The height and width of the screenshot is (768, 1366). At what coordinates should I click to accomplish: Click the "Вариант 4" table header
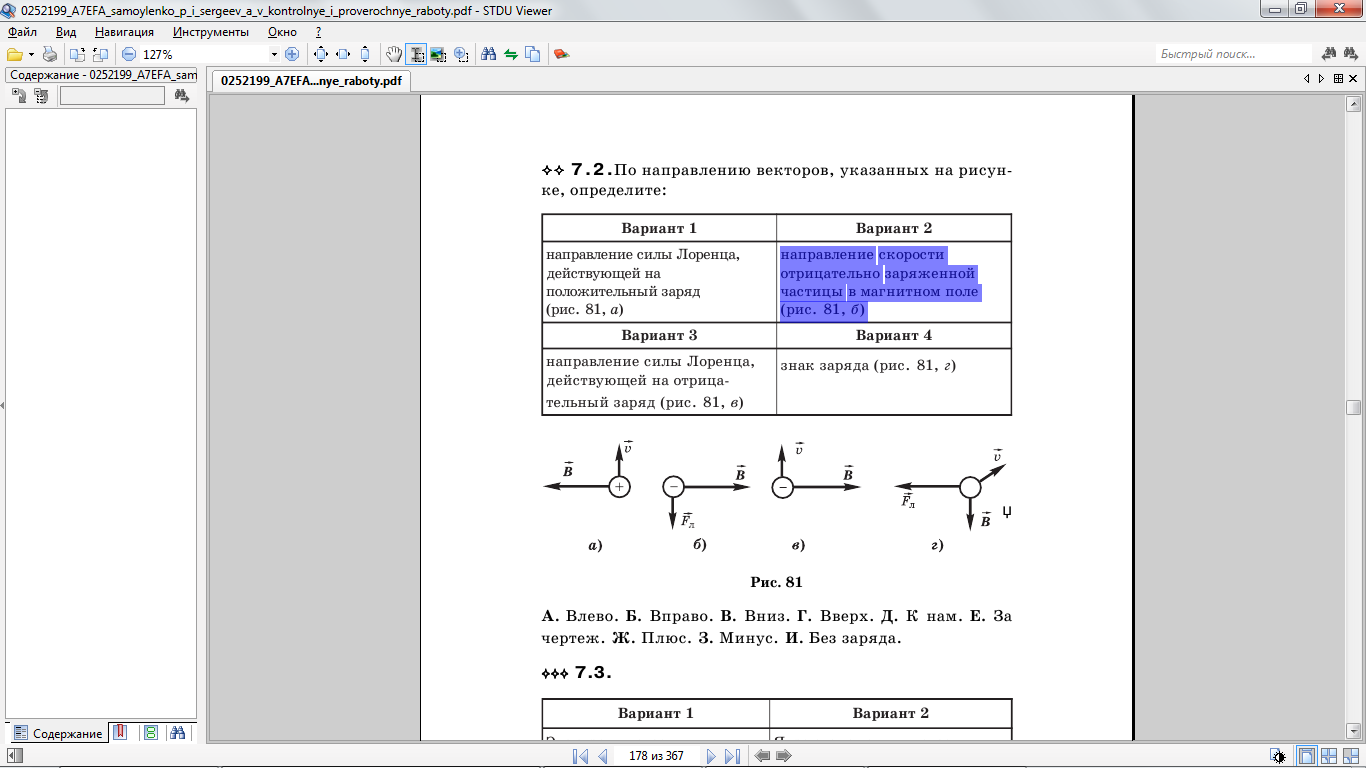pyautogui.click(x=894, y=335)
